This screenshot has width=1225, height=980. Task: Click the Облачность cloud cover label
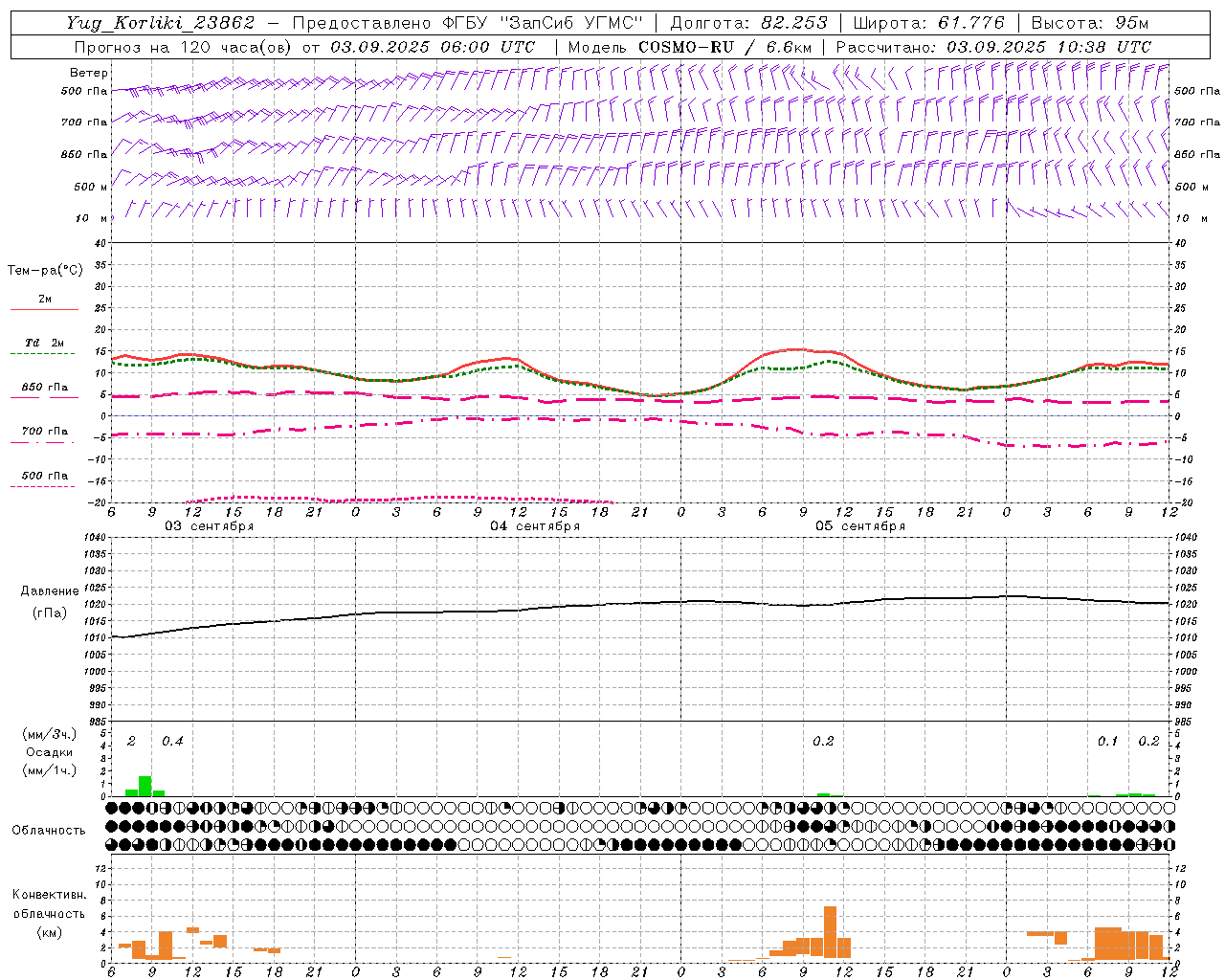[x=49, y=831]
